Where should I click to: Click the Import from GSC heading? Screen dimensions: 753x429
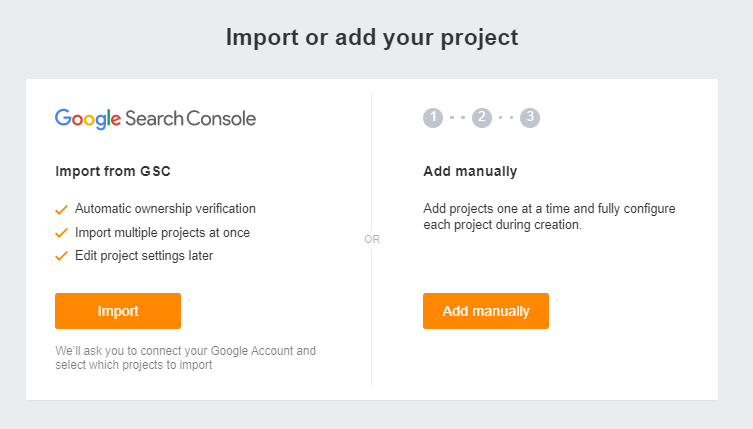[x=113, y=171]
